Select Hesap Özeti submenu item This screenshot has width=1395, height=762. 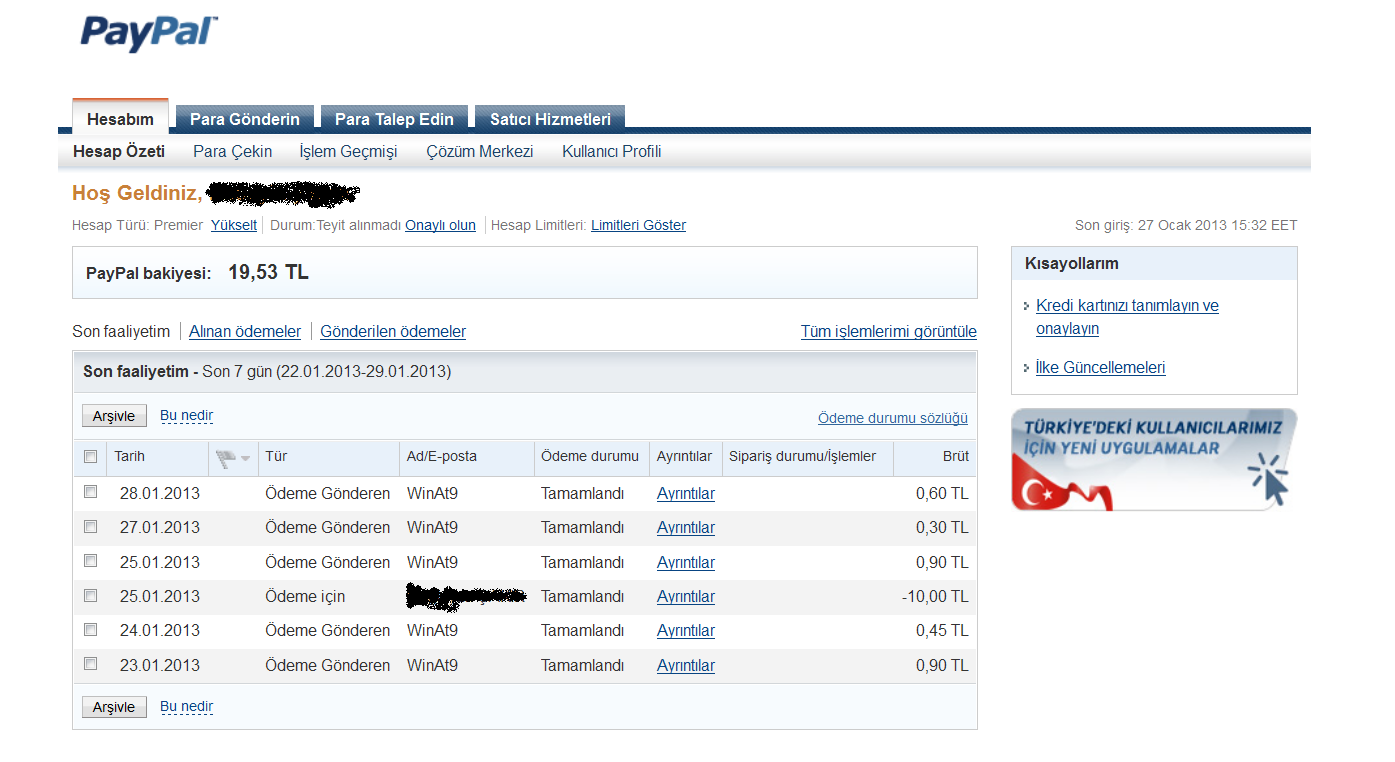point(119,152)
